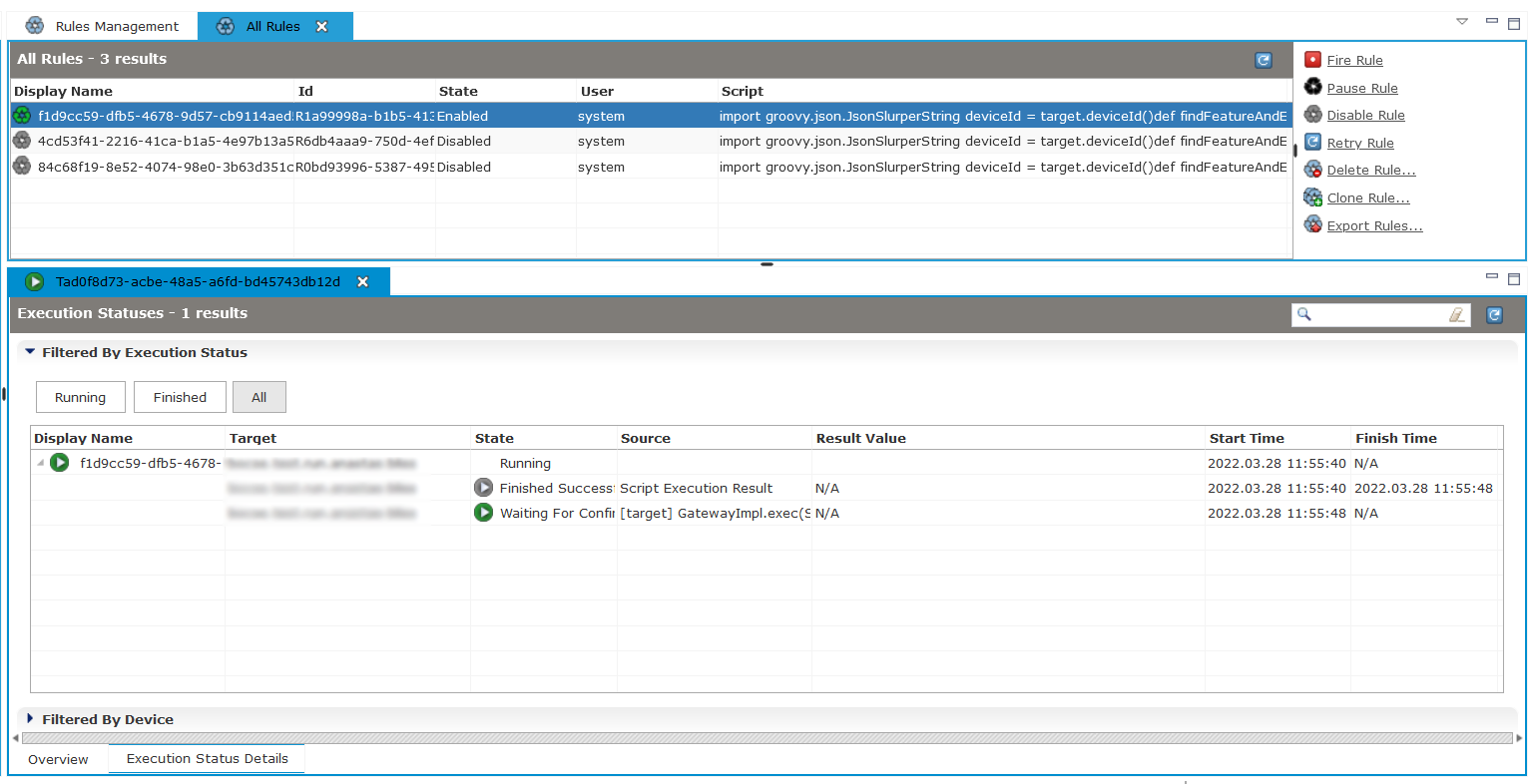Refresh the All Rules table
The width and height of the screenshot is (1533, 784).
coord(1264,60)
